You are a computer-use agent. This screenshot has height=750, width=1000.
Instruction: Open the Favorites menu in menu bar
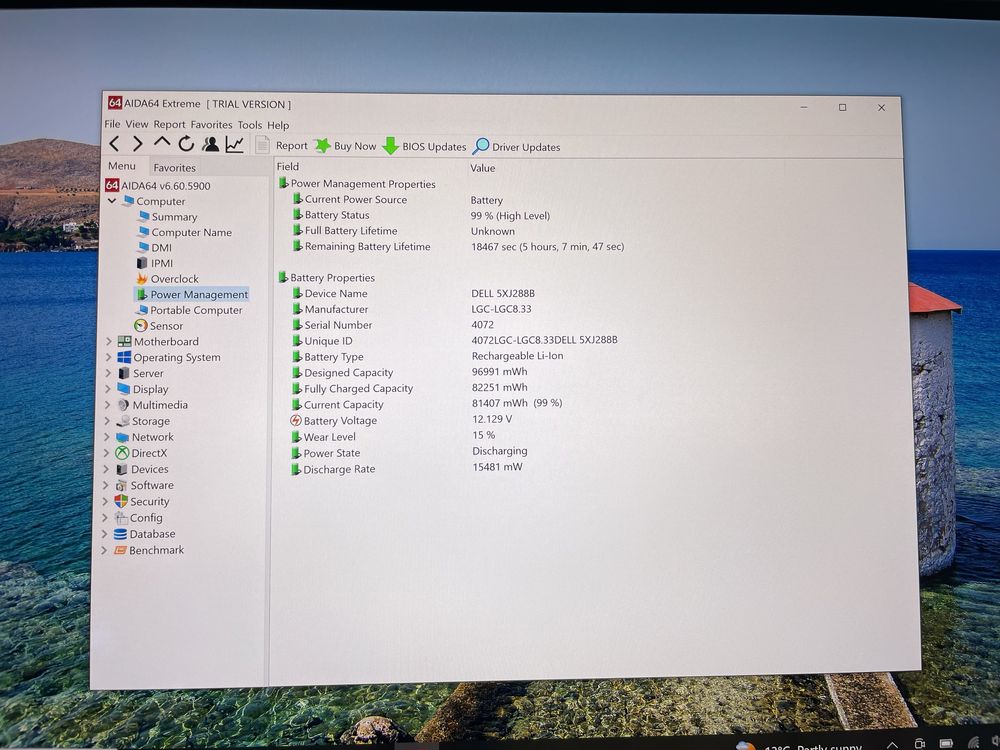coord(211,125)
